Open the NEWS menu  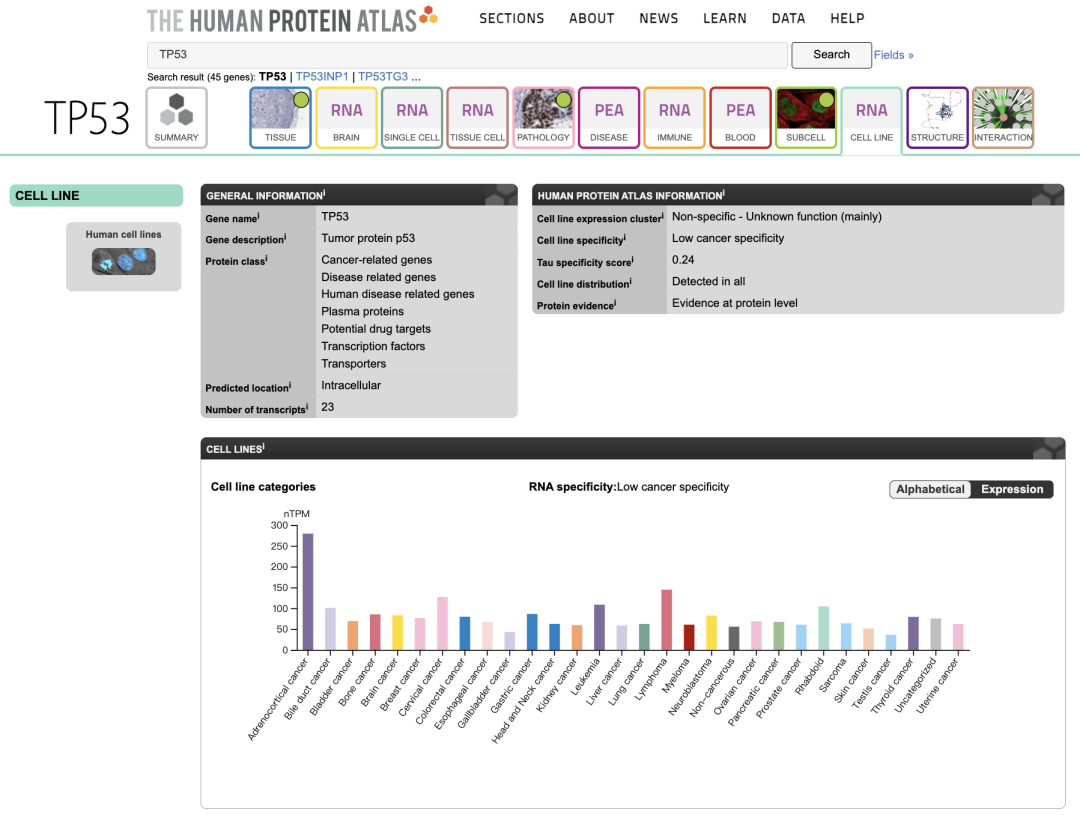point(658,19)
